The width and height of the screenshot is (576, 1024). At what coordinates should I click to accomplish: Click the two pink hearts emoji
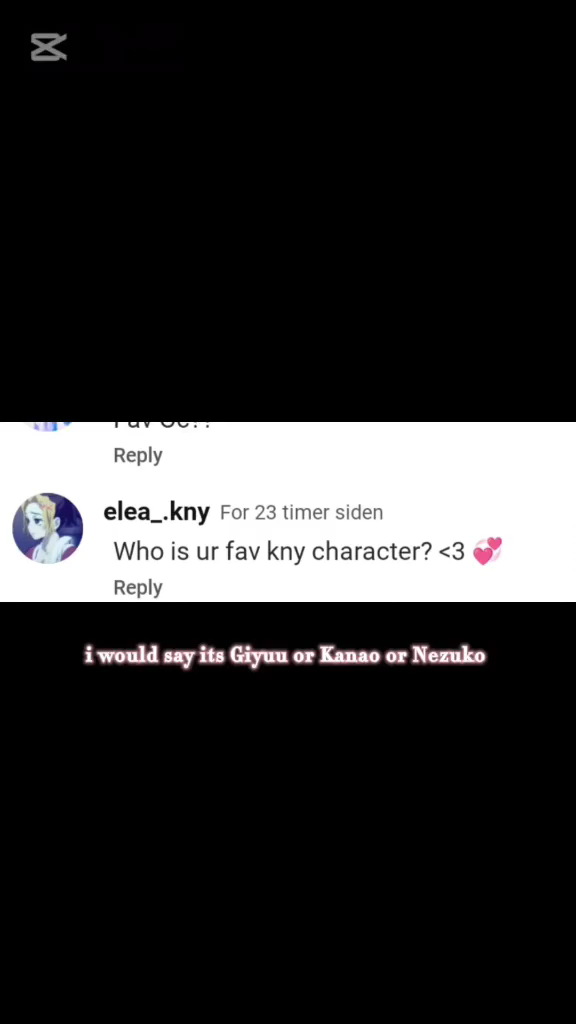click(487, 551)
